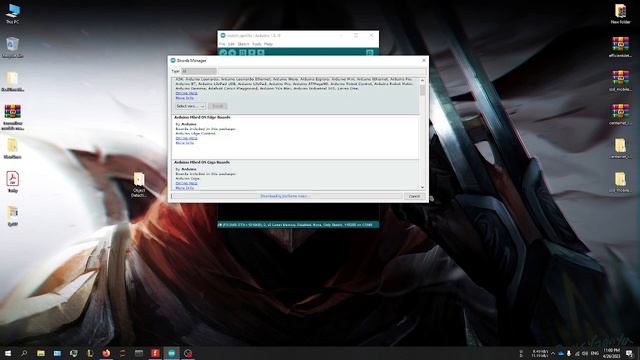Click the New sketch icon in Arduino toolbar
Screen dimensions: 640x360
click(242, 53)
